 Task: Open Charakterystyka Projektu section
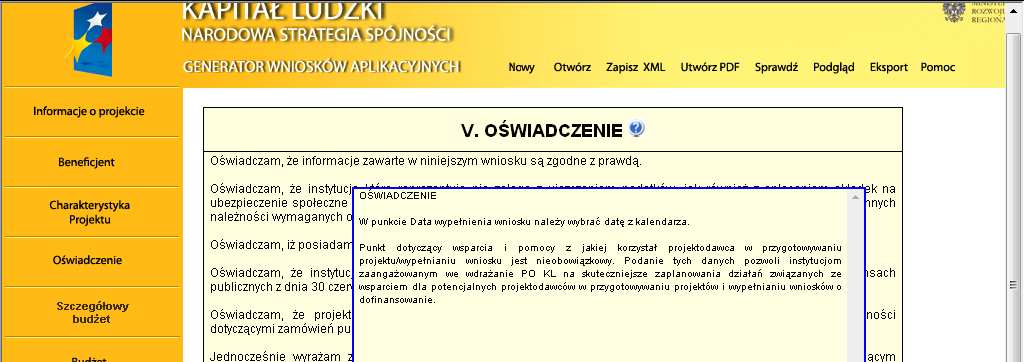click(89, 212)
